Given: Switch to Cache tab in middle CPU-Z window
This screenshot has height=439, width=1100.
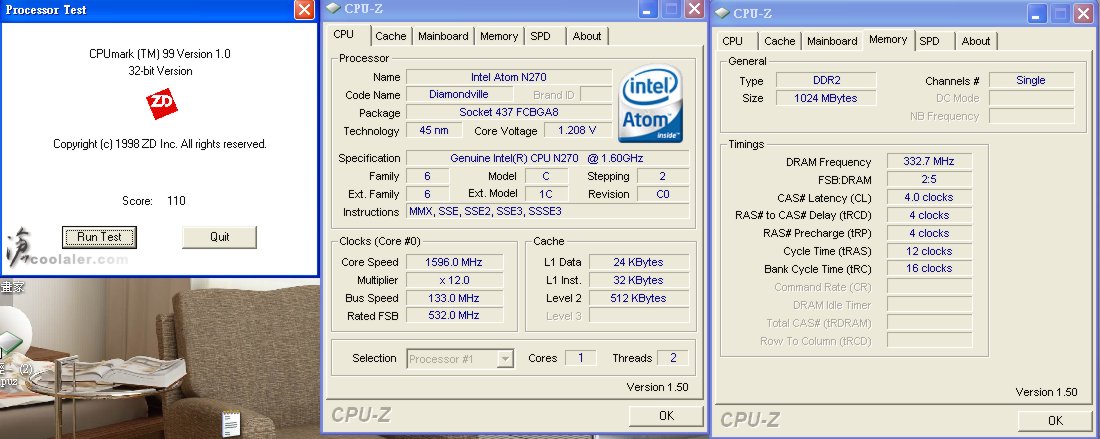Looking at the screenshot, I should click(391, 36).
